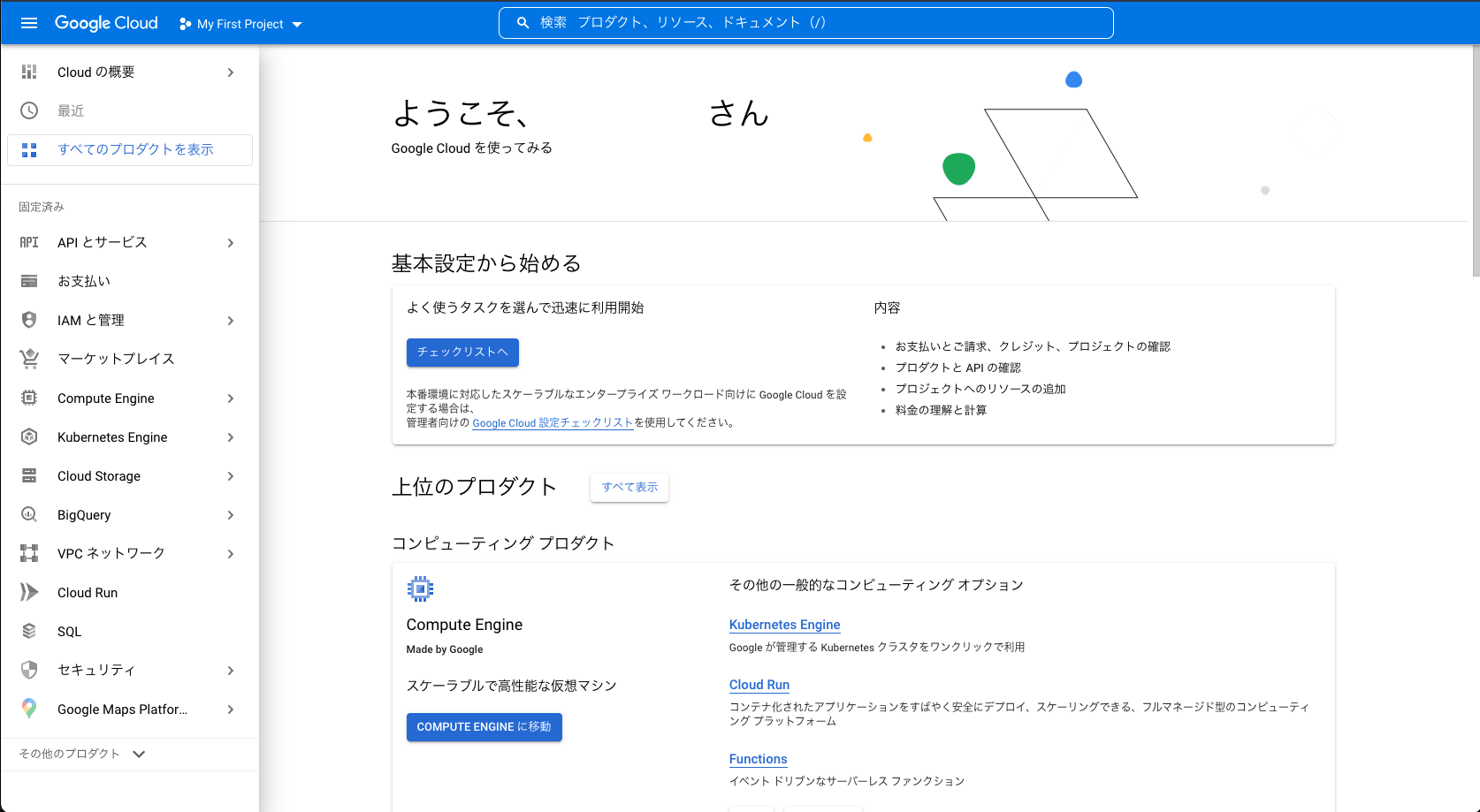Click the Cloud Storage sidebar icon

coord(29,475)
